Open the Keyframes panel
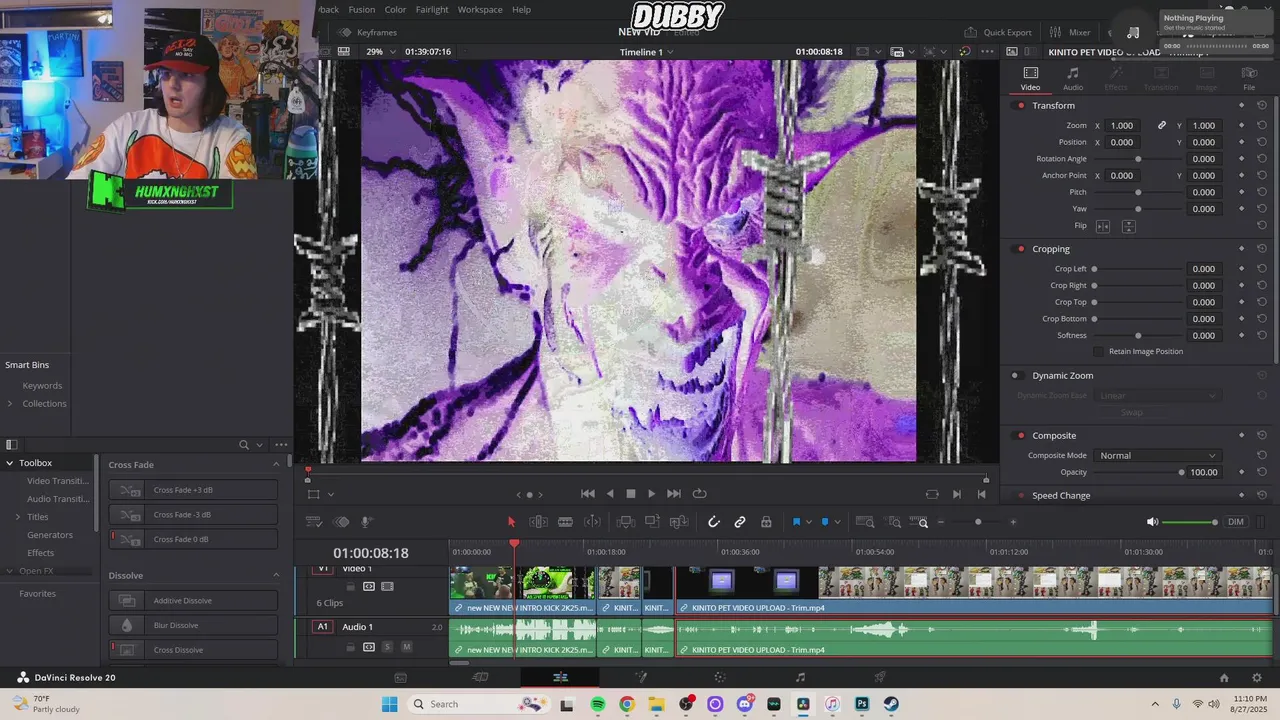The height and width of the screenshot is (720, 1280). coord(368,32)
